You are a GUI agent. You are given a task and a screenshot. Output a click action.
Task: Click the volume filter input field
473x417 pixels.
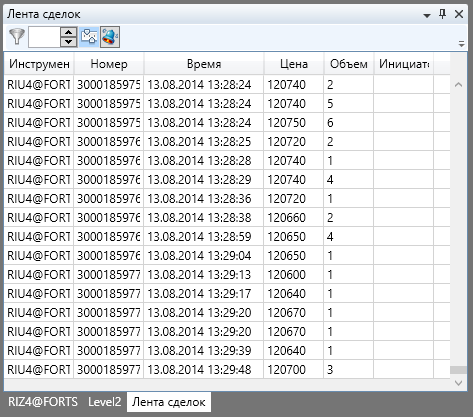44,37
